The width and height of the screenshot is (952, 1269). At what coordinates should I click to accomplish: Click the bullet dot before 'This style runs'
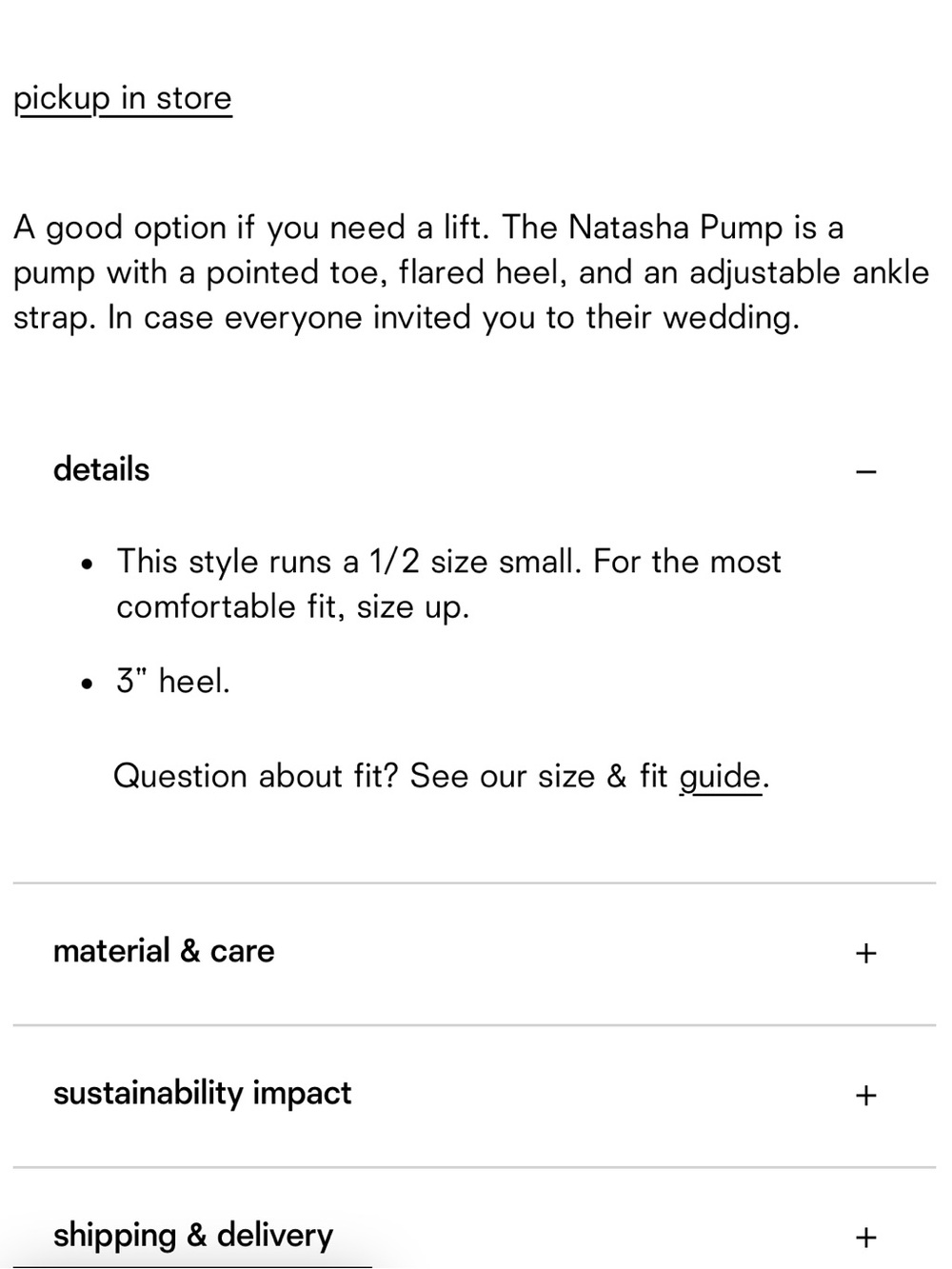pos(88,564)
